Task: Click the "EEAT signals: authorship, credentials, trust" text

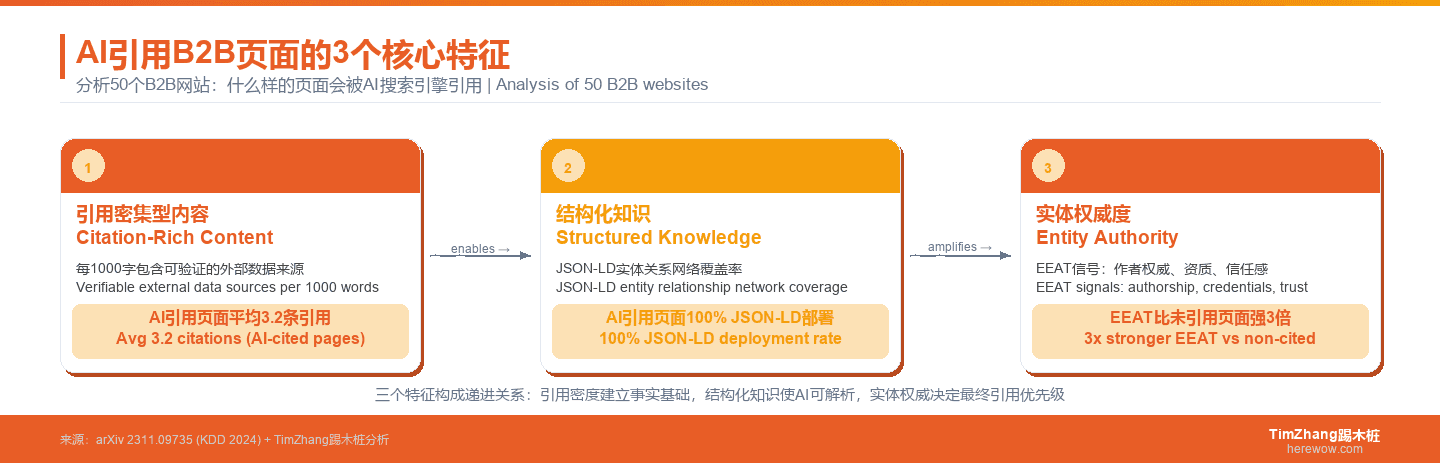Action: click(x=1172, y=287)
